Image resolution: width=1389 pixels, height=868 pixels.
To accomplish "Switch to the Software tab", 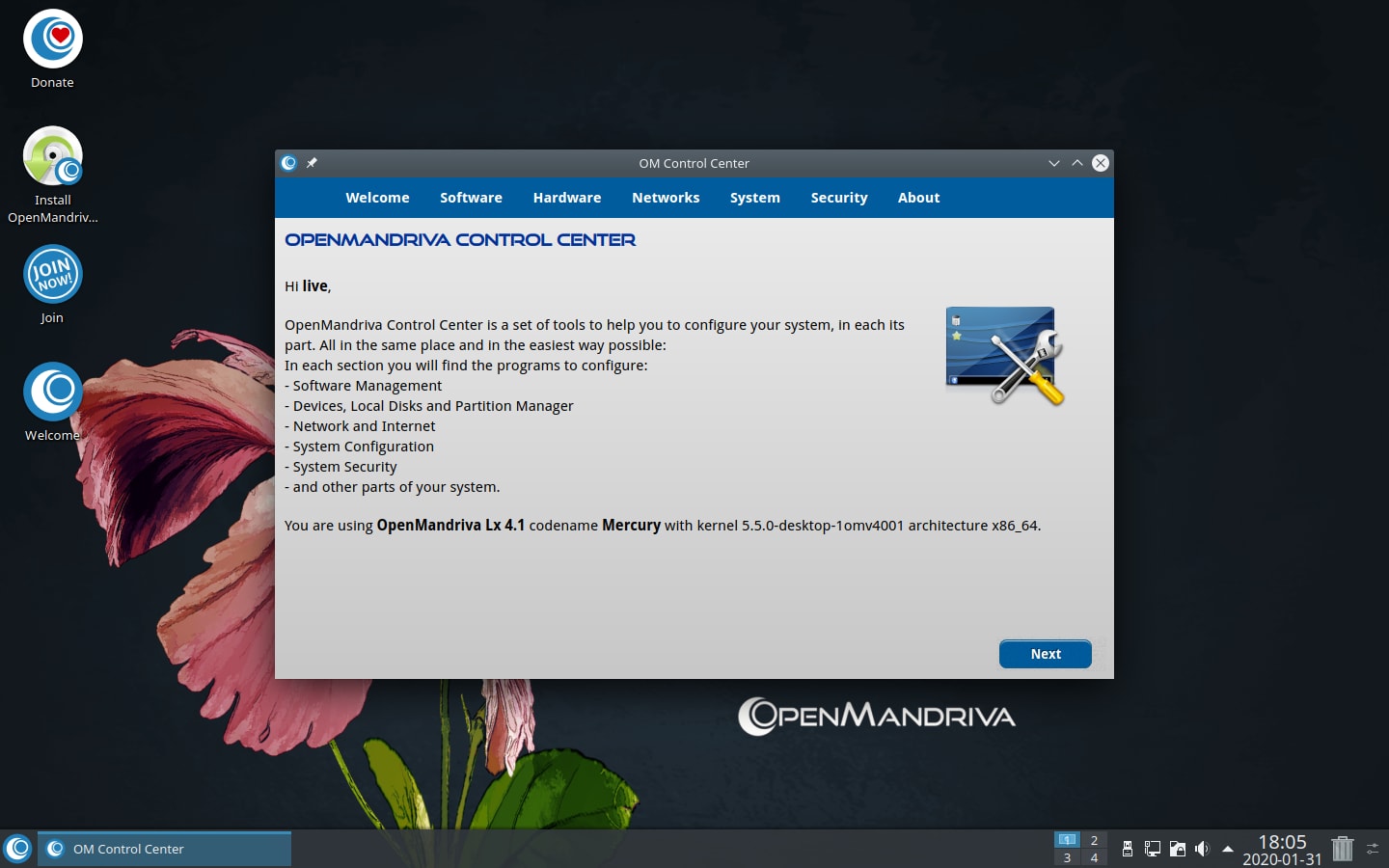I will (x=471, y=198).
